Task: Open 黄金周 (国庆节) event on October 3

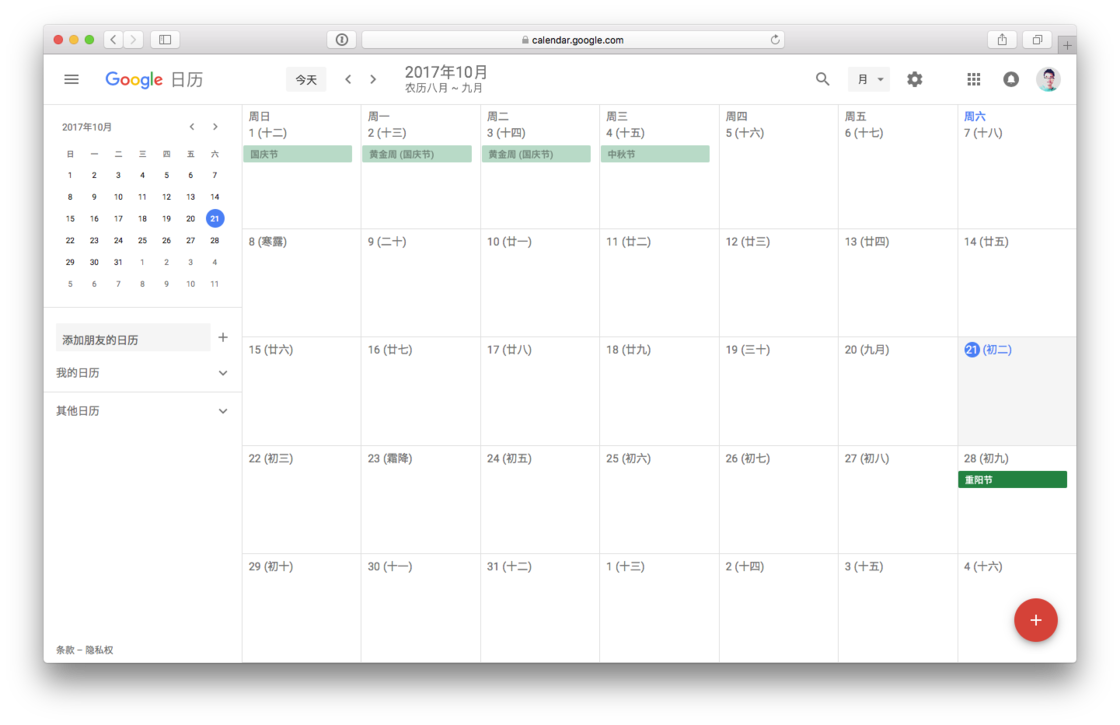Action: pyautogui.click(x=536, y=154)
